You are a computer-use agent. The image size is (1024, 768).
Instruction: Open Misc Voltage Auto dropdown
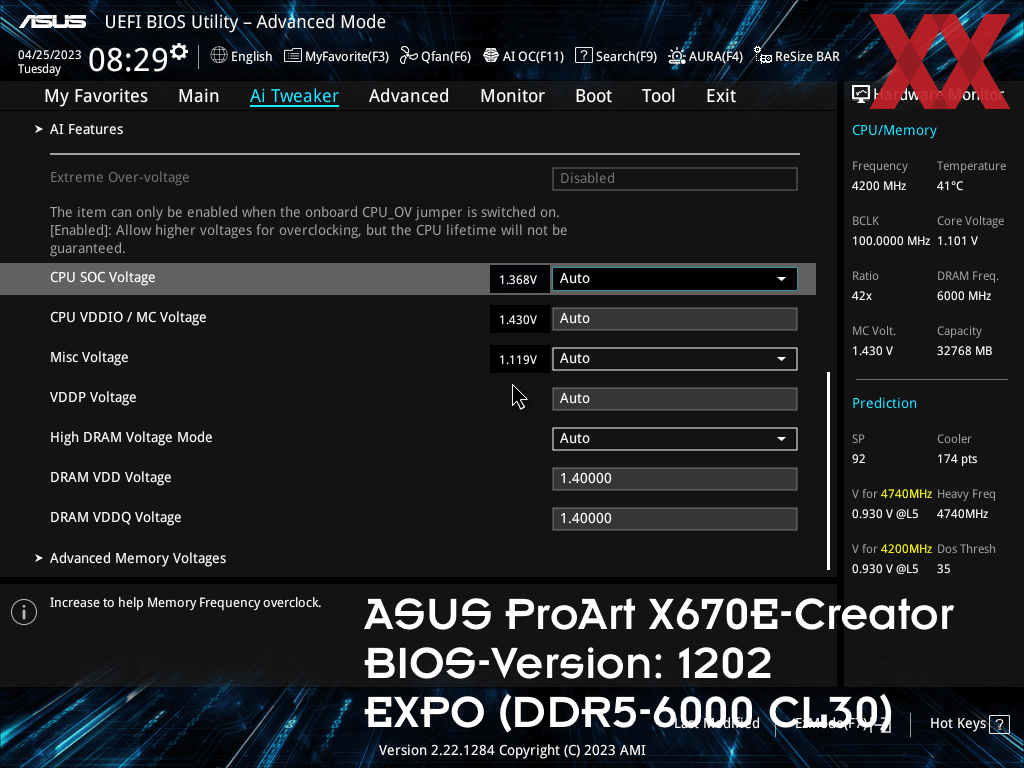coord(675,359)
